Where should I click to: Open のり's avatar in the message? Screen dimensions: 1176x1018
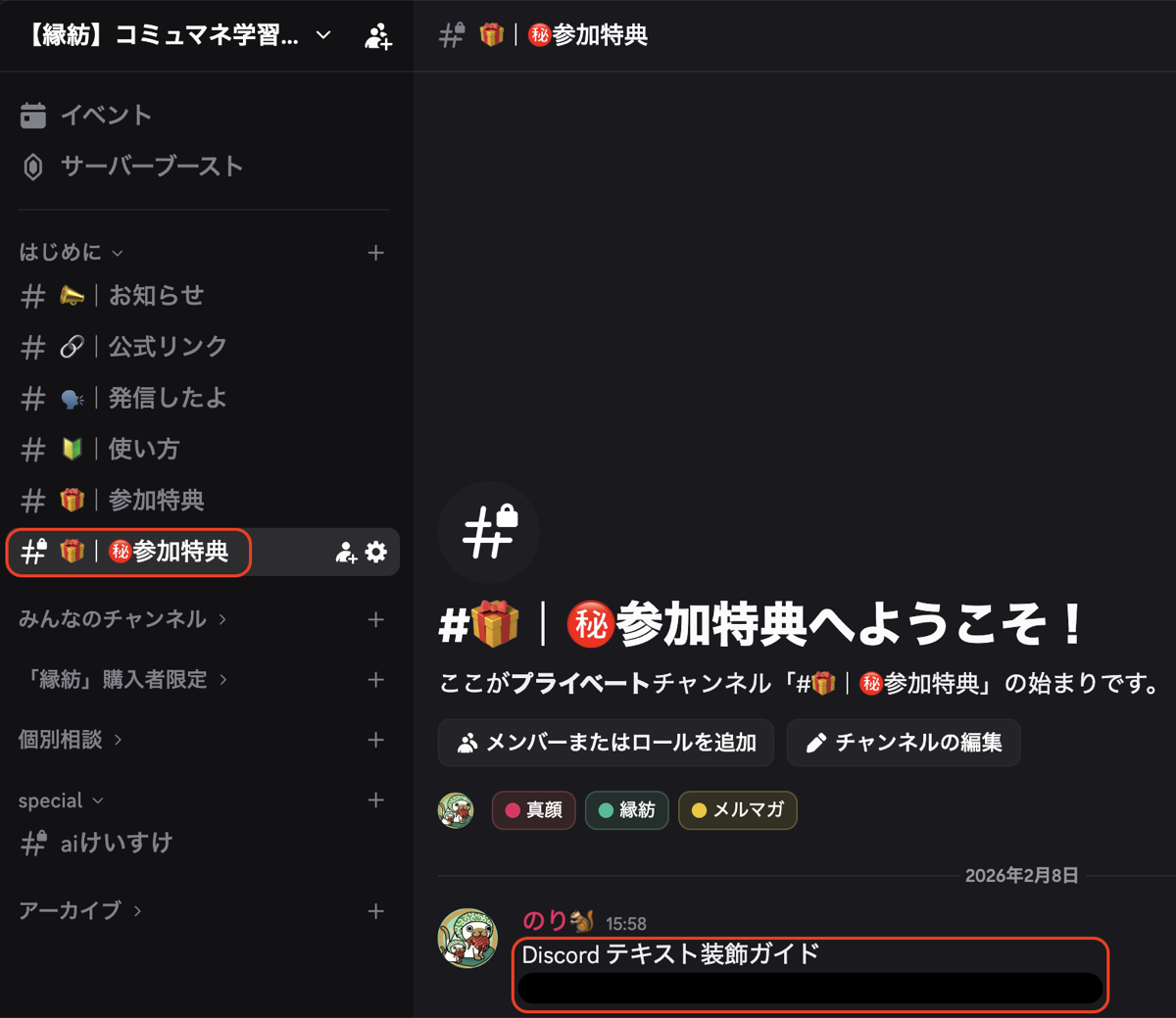click(467, 938)
